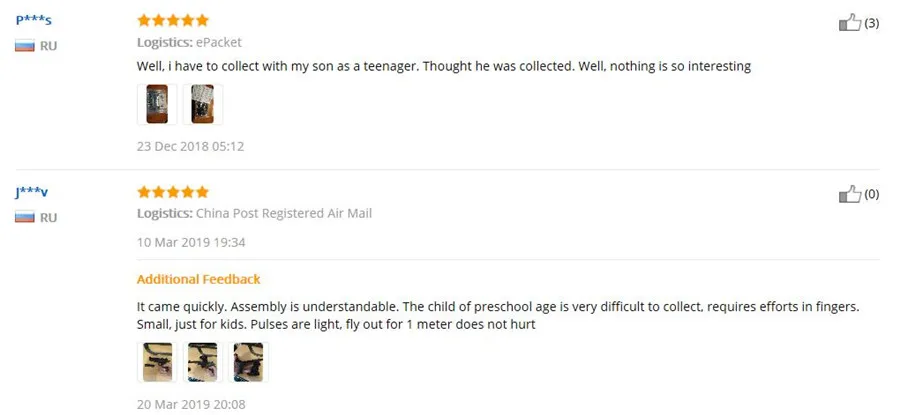Click thumbs-up icon on J***v review
Viewport: 900px width, 415px height.
point(850,194)
